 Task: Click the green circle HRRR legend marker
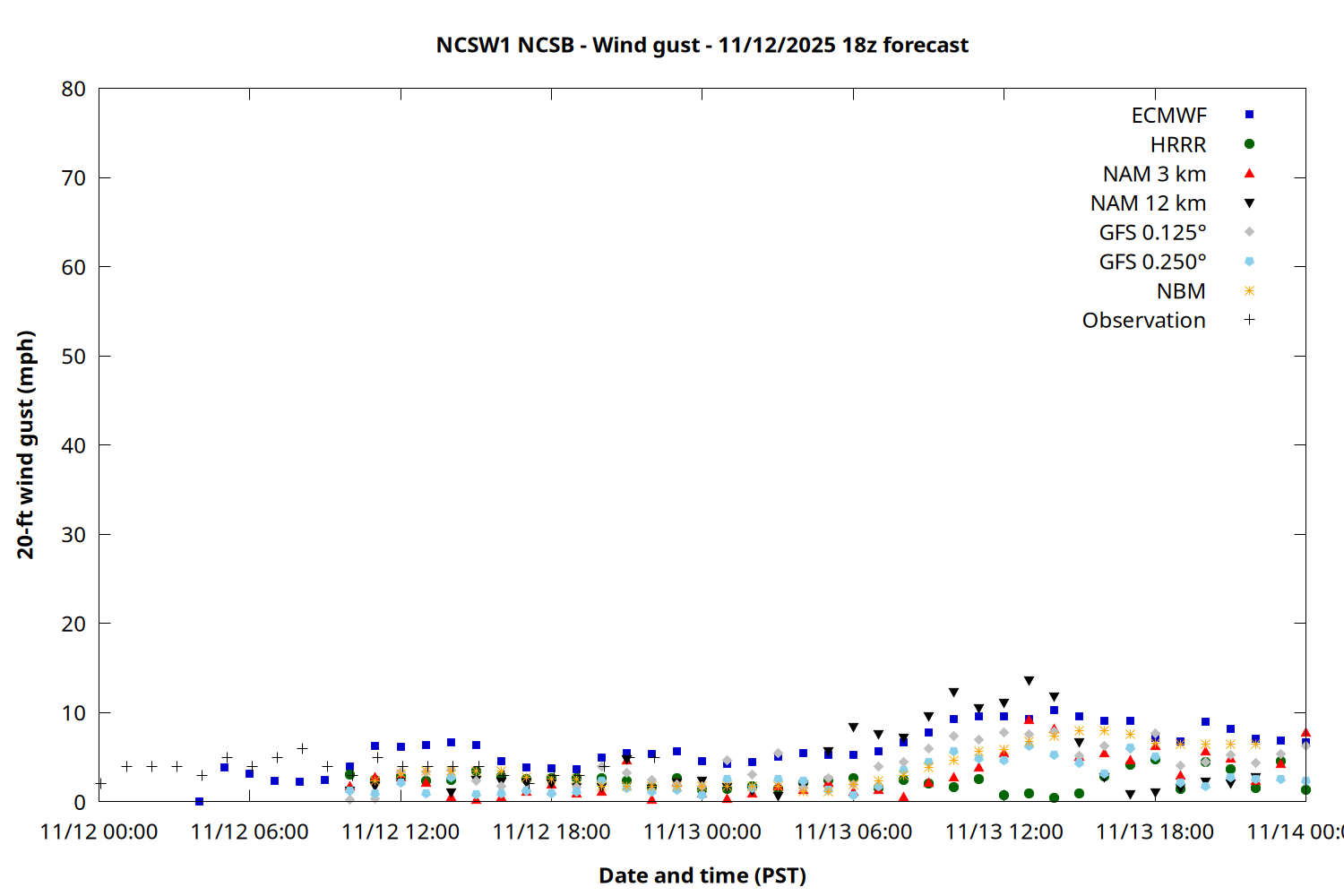[x=1249, y=144]
